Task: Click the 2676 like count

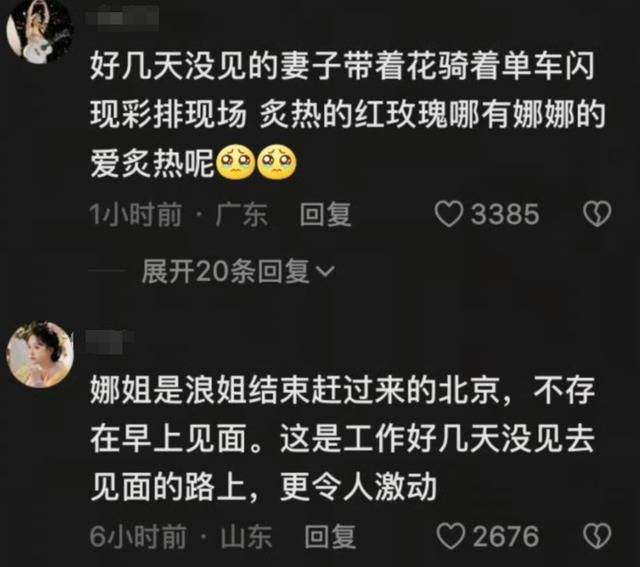Action: point(506,536)
